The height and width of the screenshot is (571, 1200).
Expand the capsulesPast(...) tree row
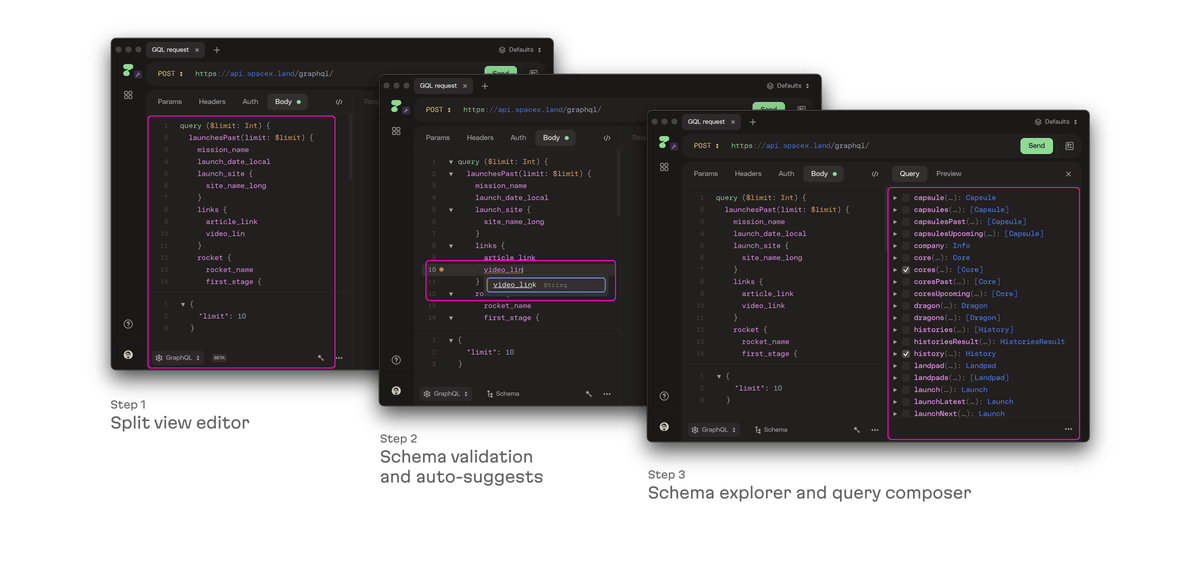(x=895, y=222)
